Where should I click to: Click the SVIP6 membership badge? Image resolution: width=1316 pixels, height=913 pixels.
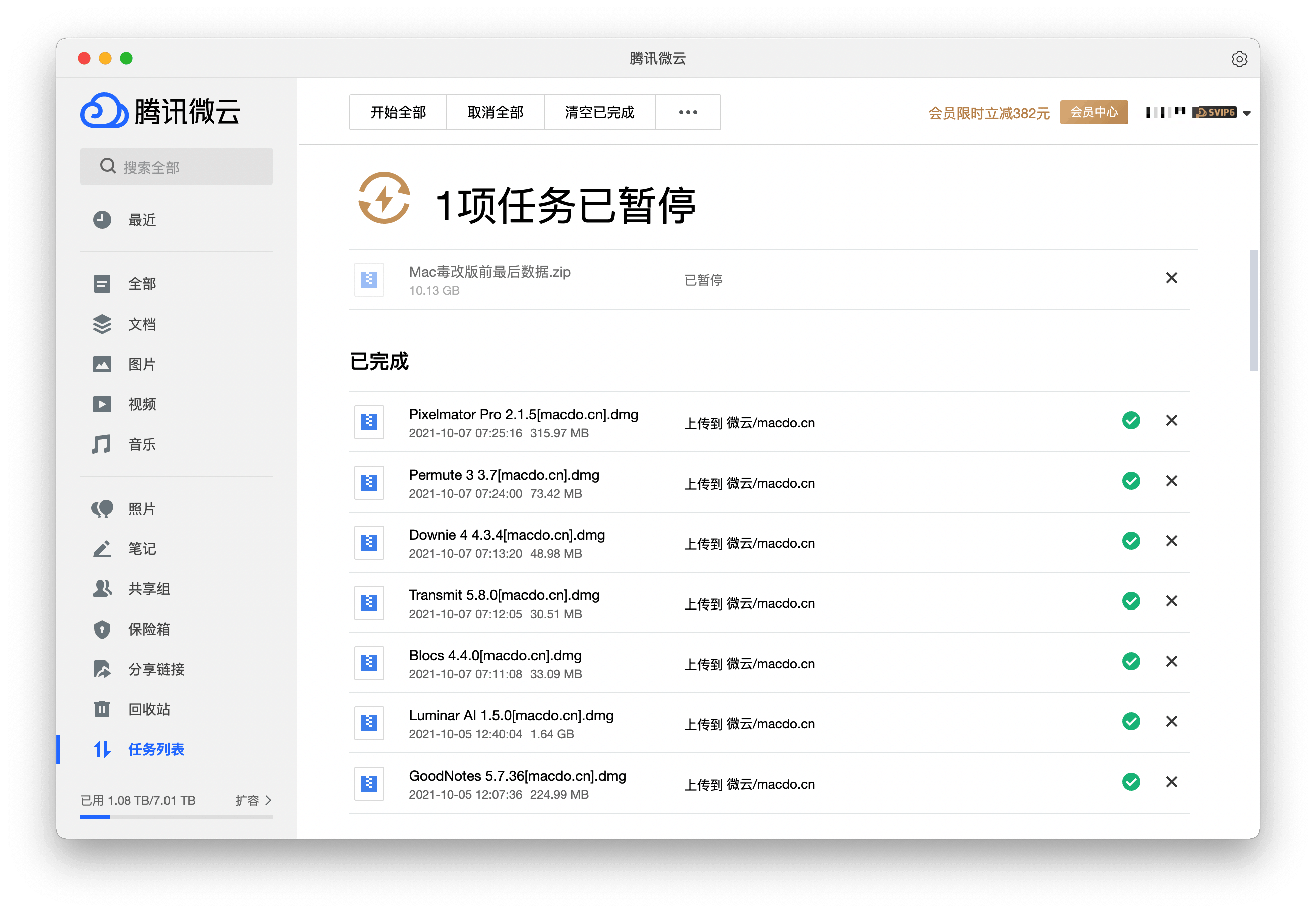pos(1215,113)
